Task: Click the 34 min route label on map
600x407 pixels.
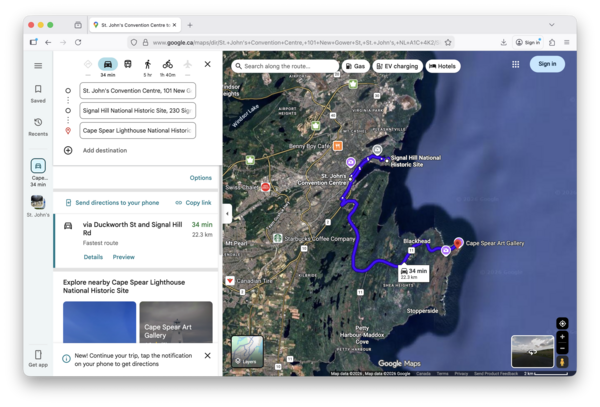Action: click(414, 273)
